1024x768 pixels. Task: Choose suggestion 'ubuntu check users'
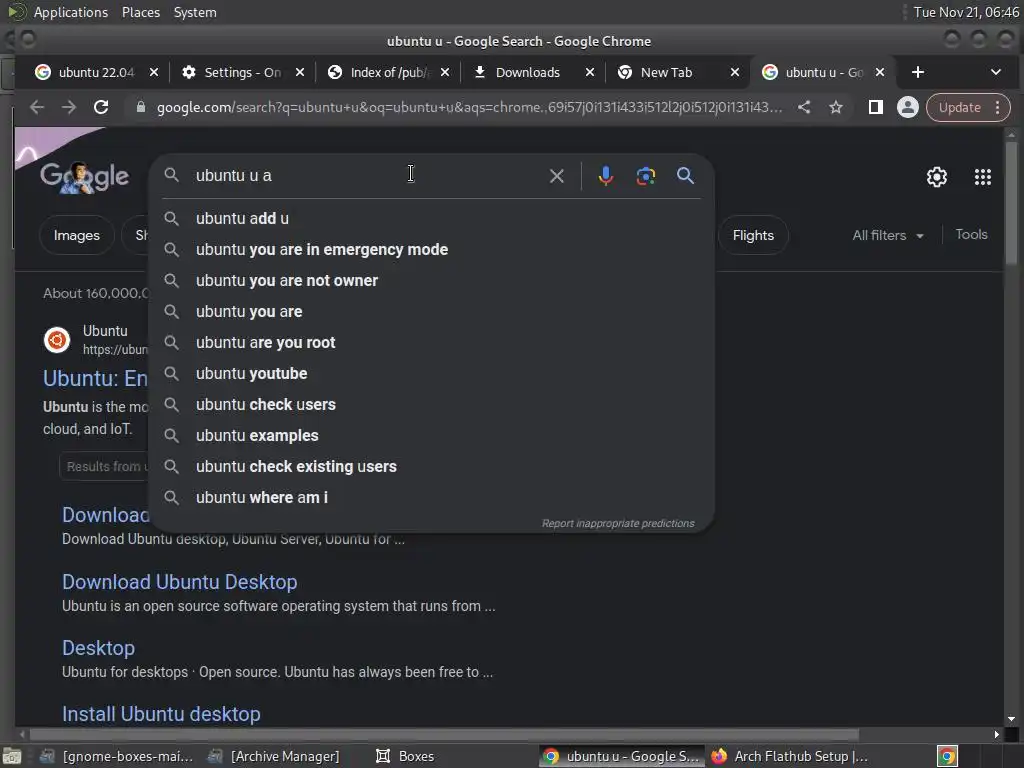pos(432,404)
